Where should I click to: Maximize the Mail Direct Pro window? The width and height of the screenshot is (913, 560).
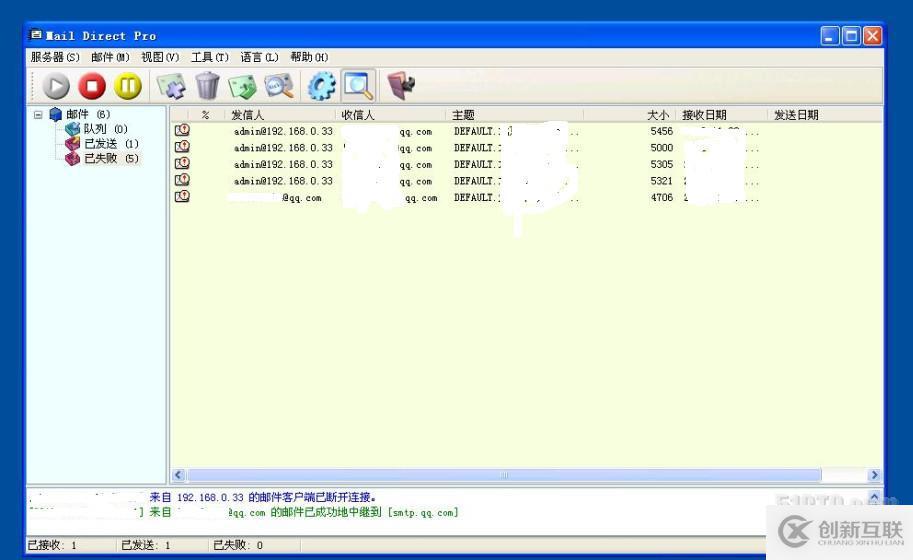(x=851, y=36)
